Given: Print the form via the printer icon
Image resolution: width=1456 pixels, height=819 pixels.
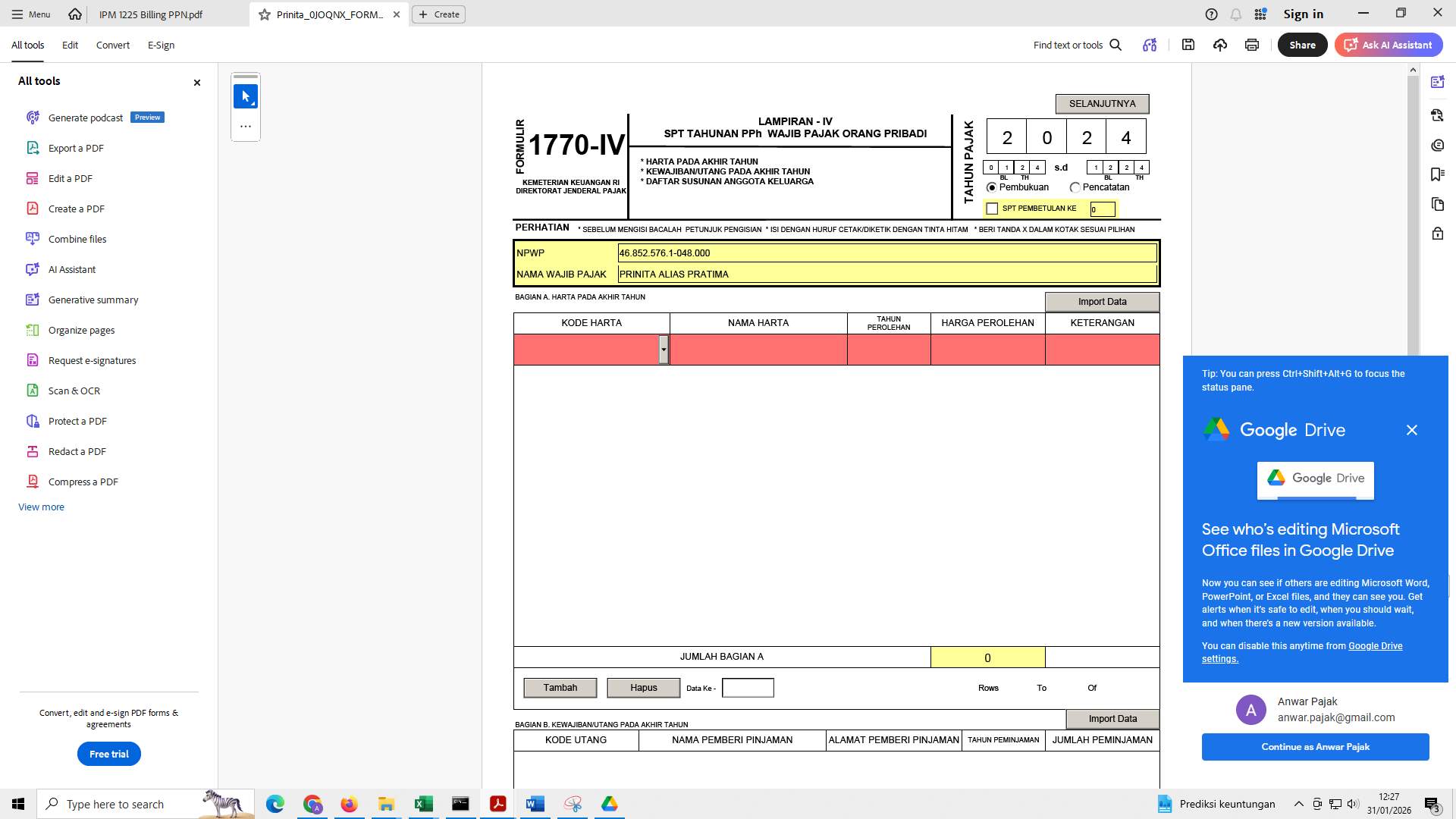Looking at the screenshot, I should pos(1251,45).
